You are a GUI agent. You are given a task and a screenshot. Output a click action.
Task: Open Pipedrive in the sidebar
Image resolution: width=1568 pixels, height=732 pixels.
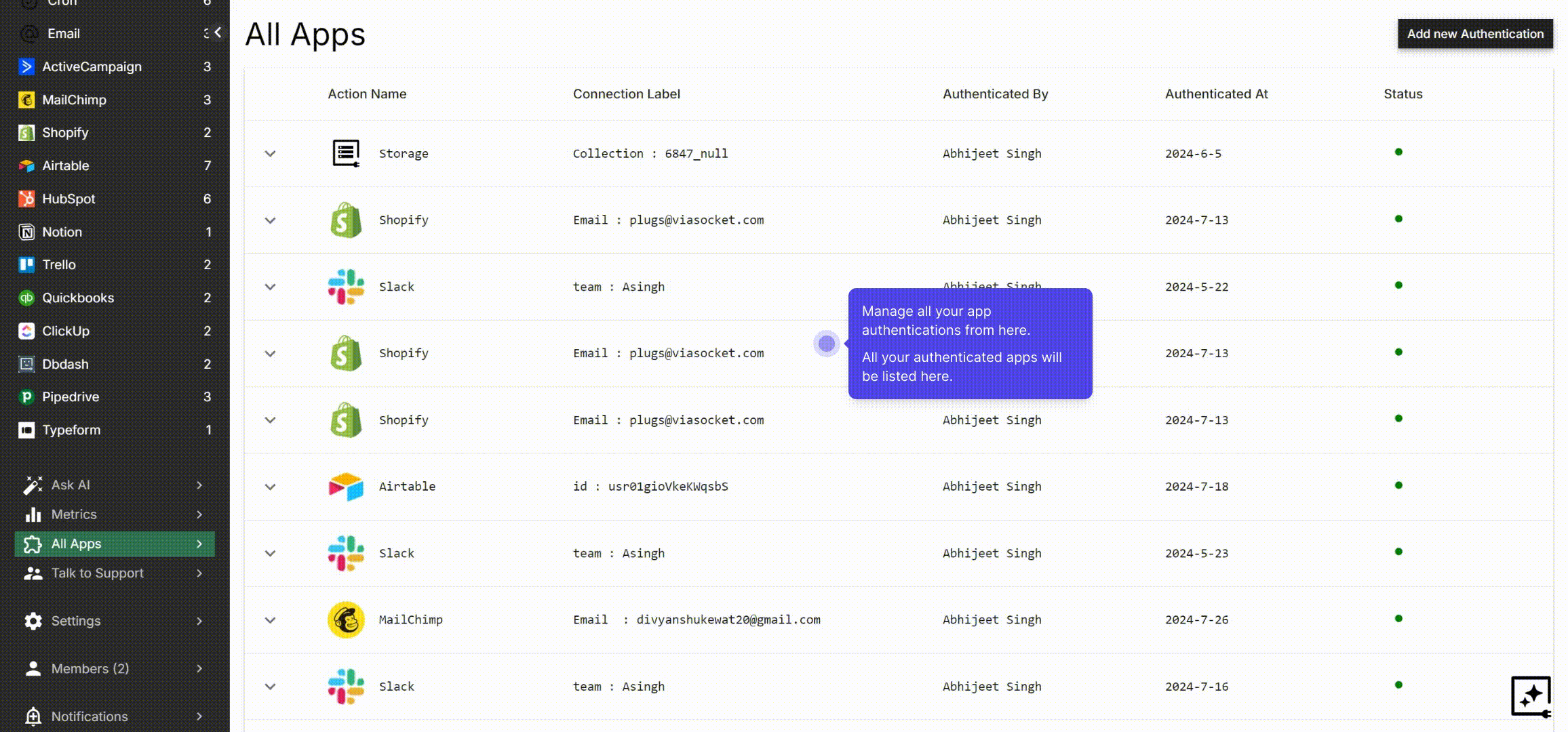[x=114, y=397]
